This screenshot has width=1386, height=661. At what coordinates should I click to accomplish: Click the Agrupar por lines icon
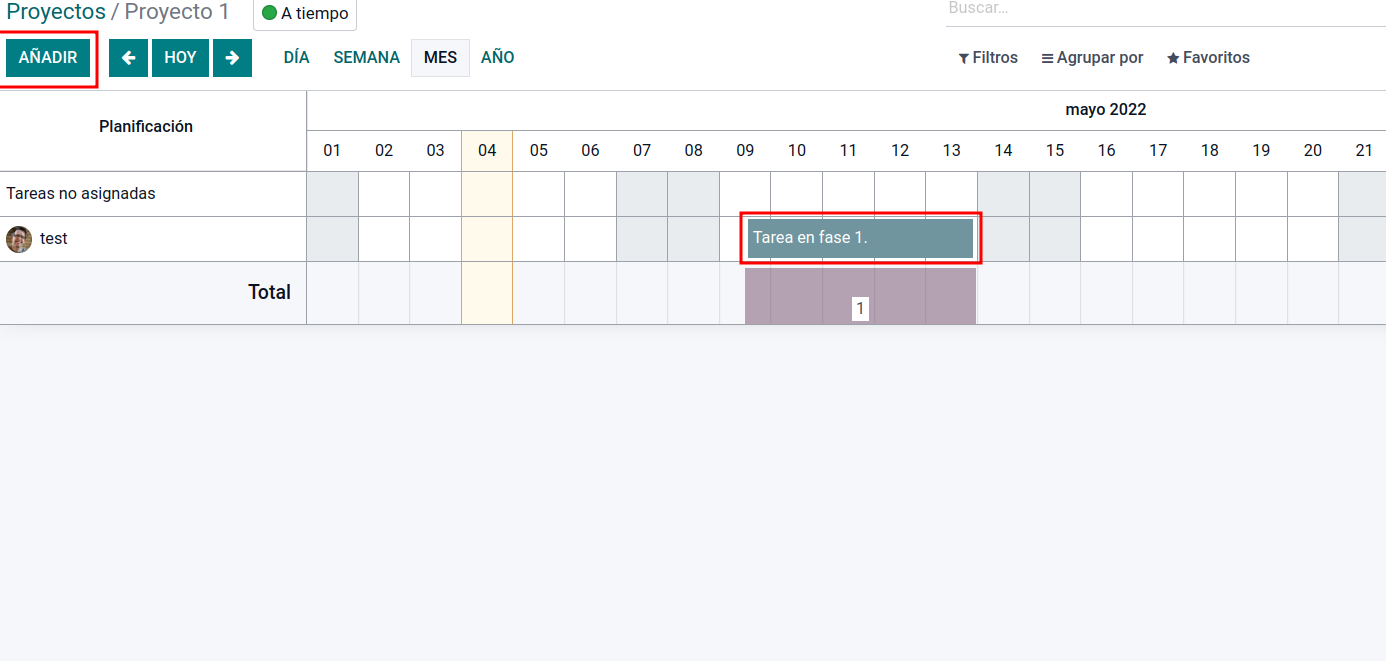[x=1047, y=58]
